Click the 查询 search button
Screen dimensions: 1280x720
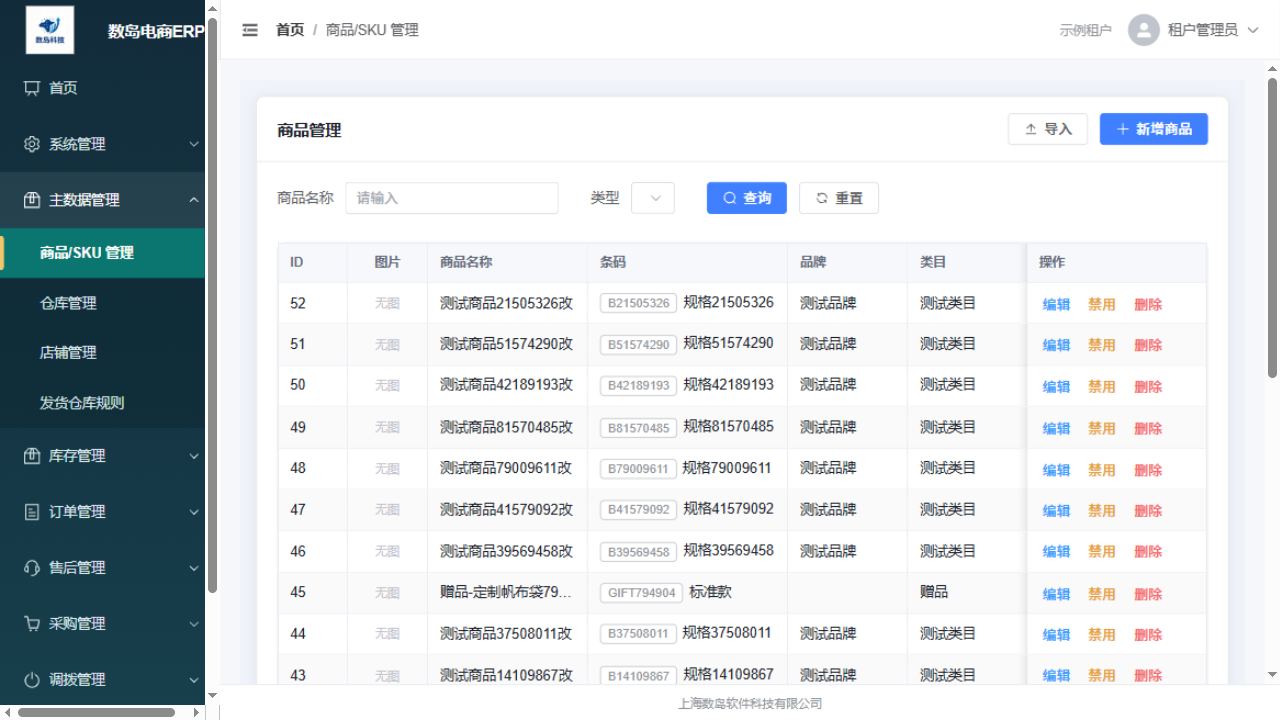click(x=747, y=198)
